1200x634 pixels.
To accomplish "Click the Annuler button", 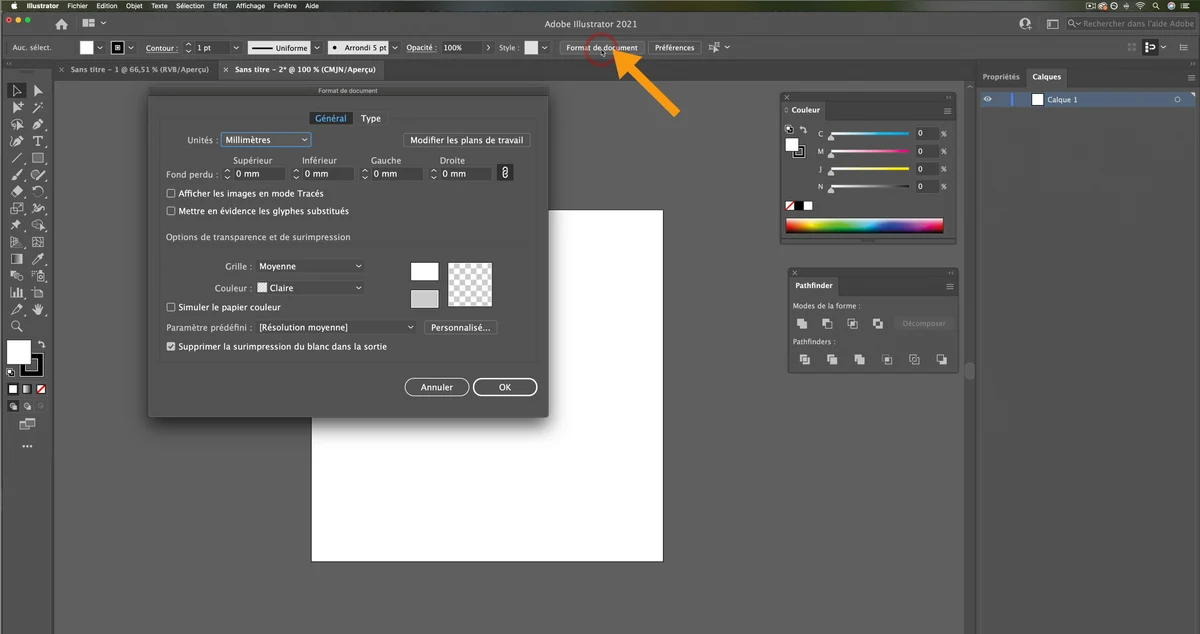I will click(437, 387).
